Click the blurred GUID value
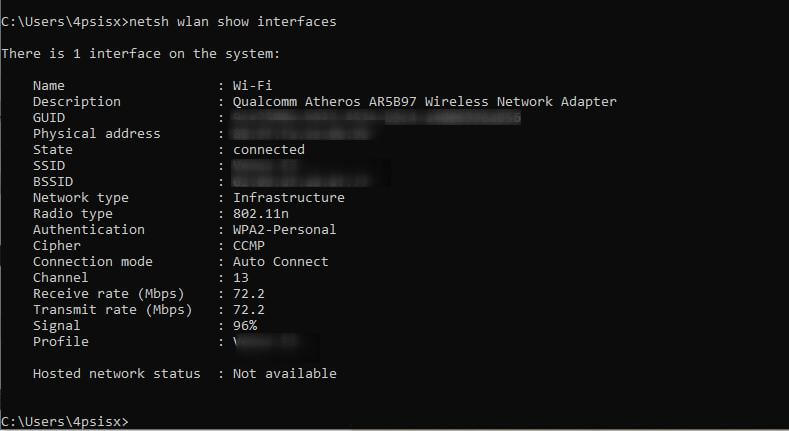This screenshot has width=789, height=431. pos(376,118)
